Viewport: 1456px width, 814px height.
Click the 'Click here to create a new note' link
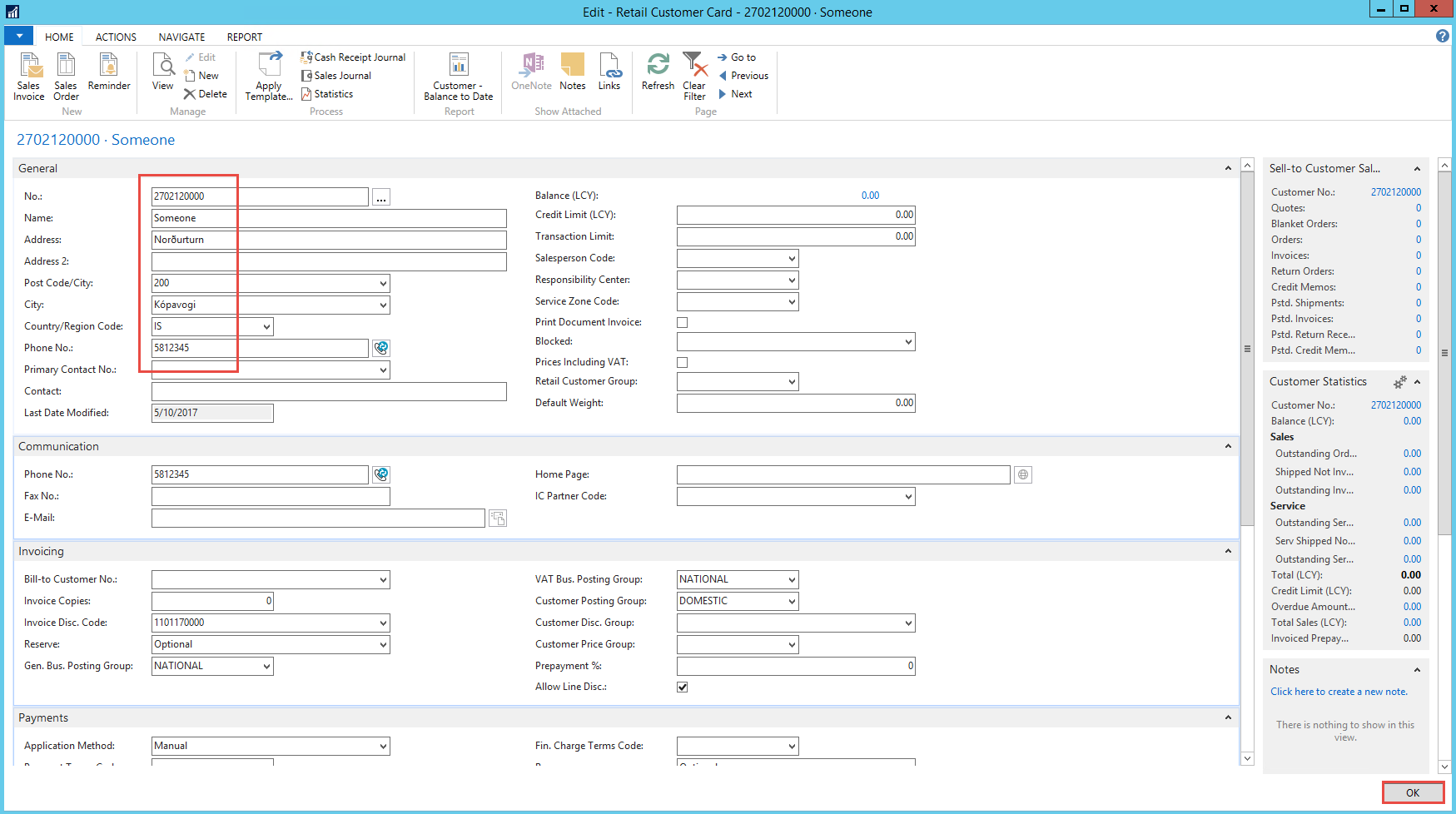[1339, 692]
